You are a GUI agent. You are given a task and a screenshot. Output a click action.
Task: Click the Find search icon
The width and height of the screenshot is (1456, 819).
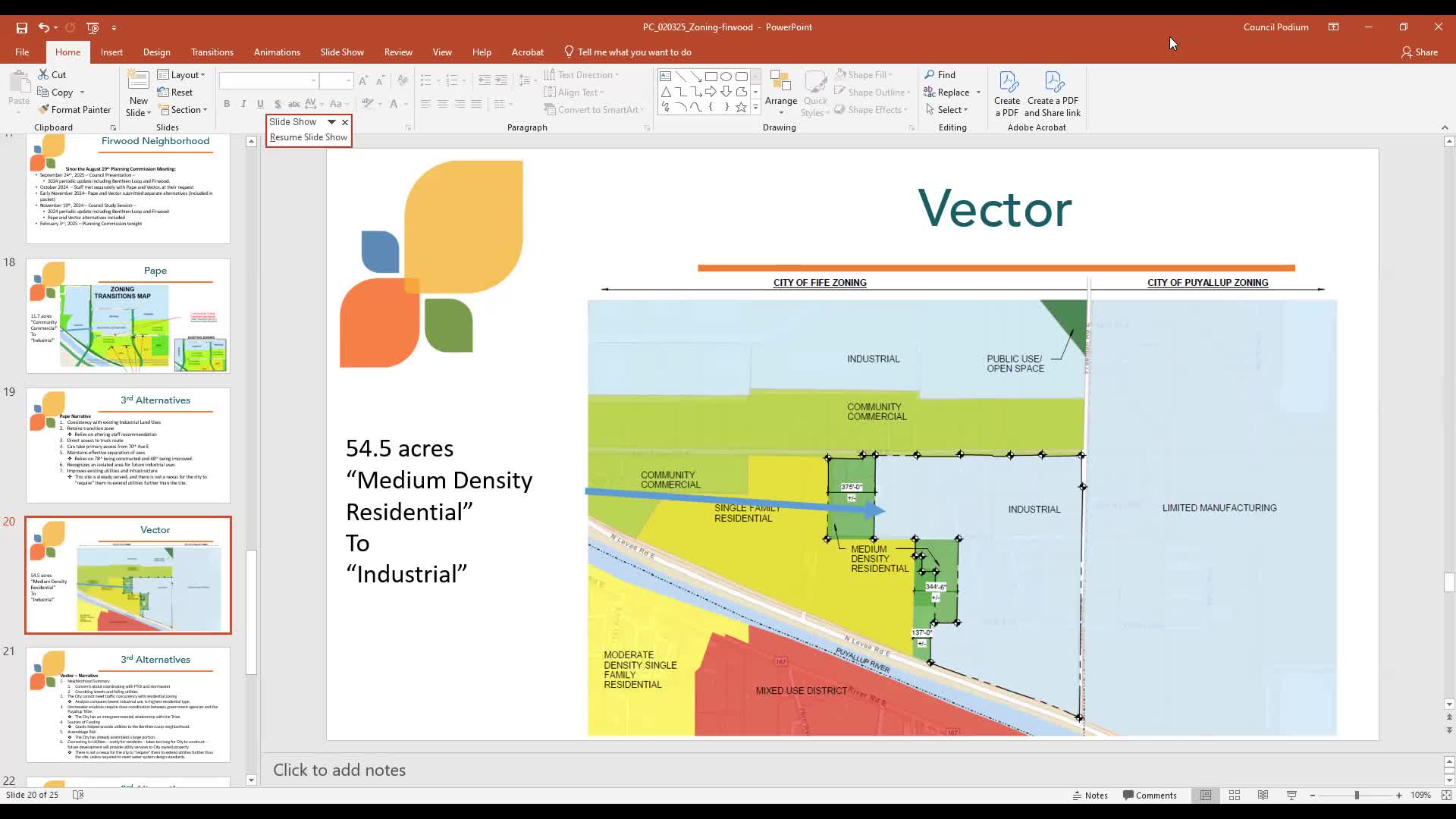939,75
